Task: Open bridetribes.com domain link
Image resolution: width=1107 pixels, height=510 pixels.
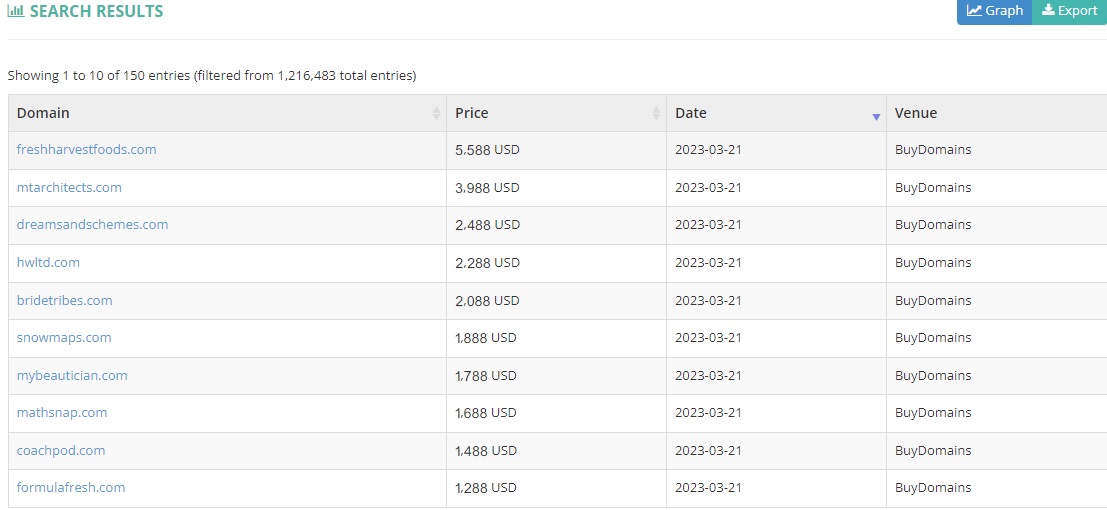Action: 64,300
